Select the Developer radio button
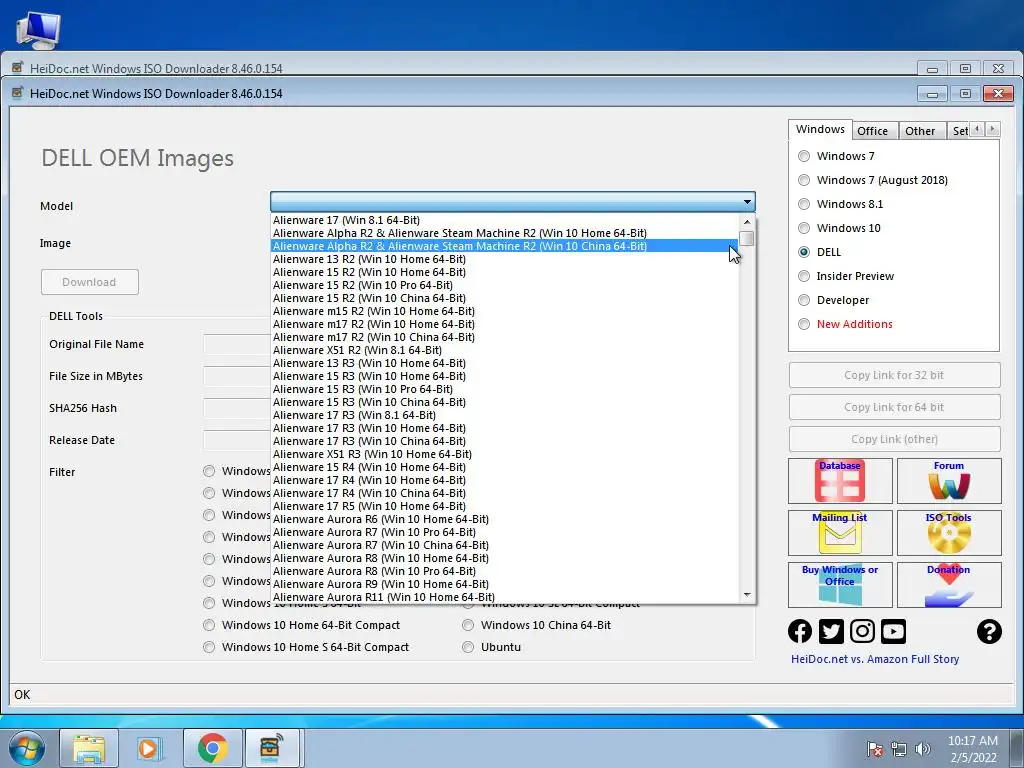This screenshot has width=1024, height=768. pyautogui.click(x=804, y=300)
